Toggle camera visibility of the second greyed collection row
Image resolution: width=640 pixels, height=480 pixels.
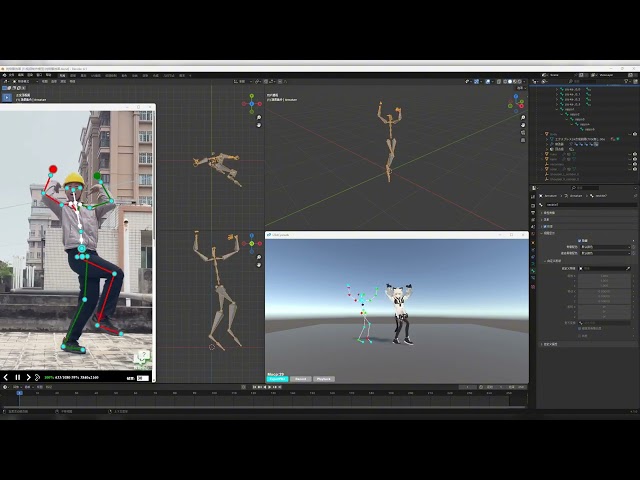click(635, 159)
